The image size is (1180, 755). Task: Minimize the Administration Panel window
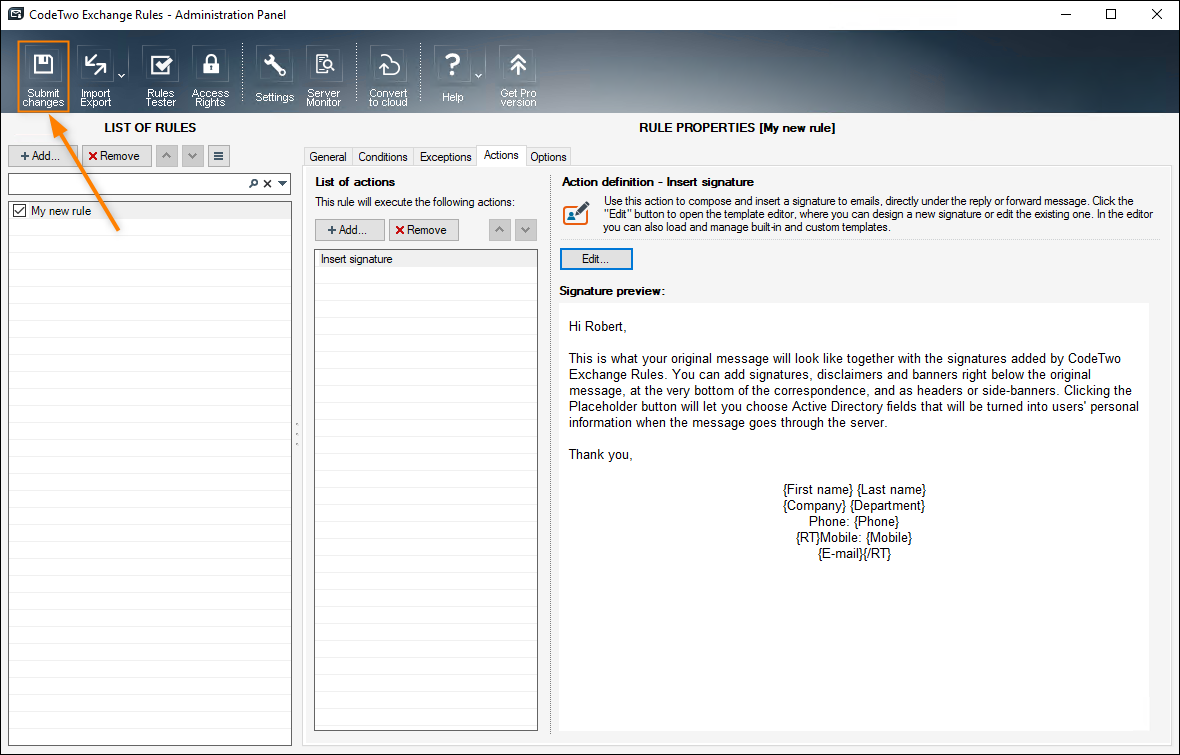point(1066,14)
